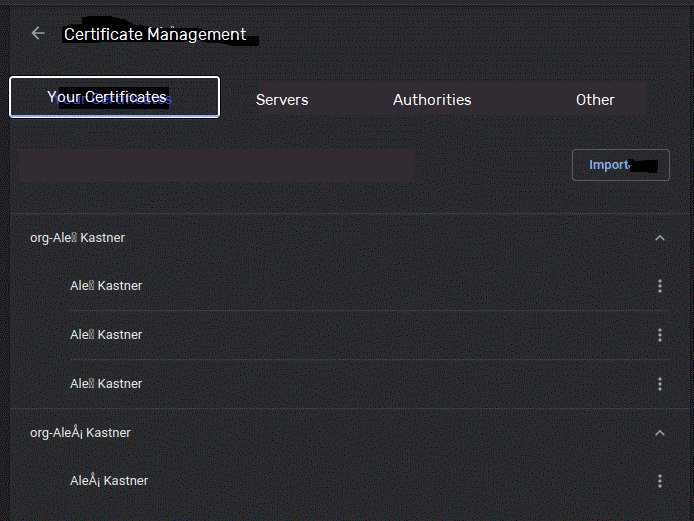Collapse the first org Kastner group
The height and width of the screenshot is (521, 694).
[x=659, y=238]
